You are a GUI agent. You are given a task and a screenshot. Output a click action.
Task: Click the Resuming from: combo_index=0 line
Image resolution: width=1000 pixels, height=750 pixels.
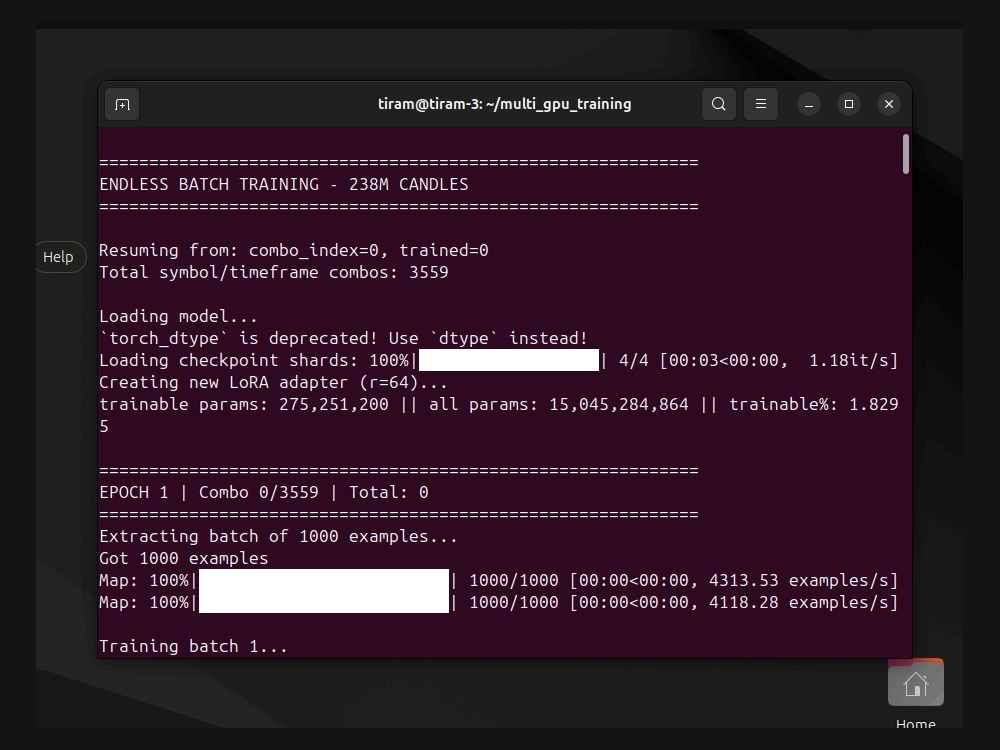[294, 251]
